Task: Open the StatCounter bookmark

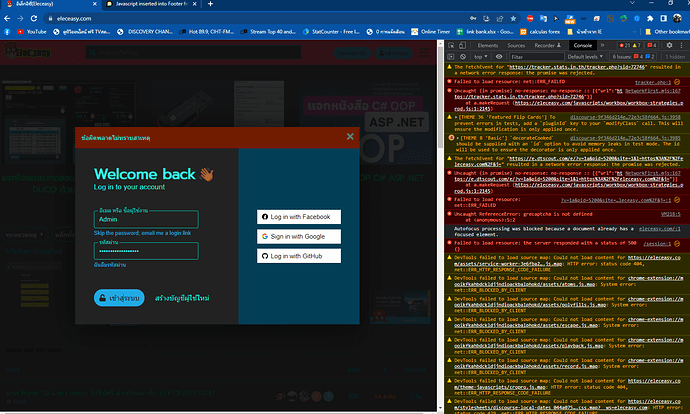Action: (x=331, y=32)
